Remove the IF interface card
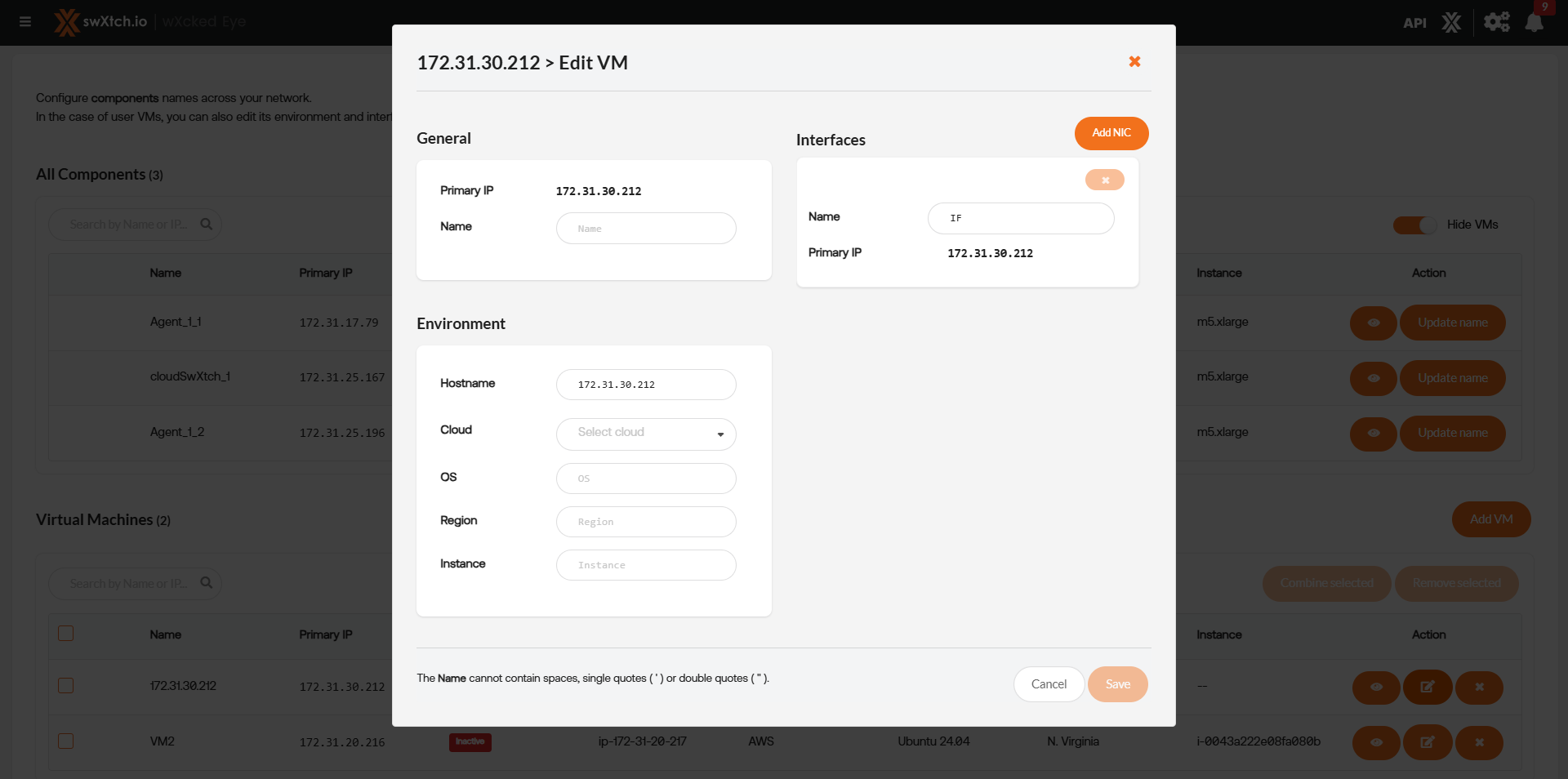Screen dimensions: 1568x779 (x=1104, y=180)
